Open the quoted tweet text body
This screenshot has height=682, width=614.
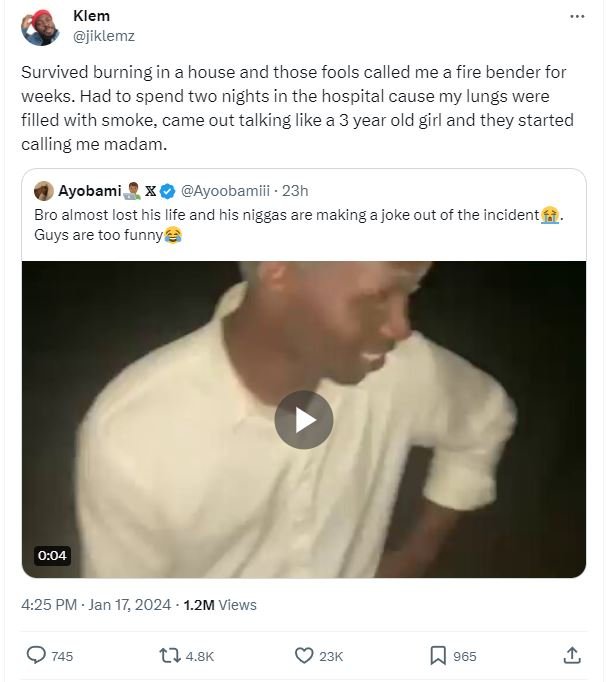pyautogui.click(x=290, y=226)
